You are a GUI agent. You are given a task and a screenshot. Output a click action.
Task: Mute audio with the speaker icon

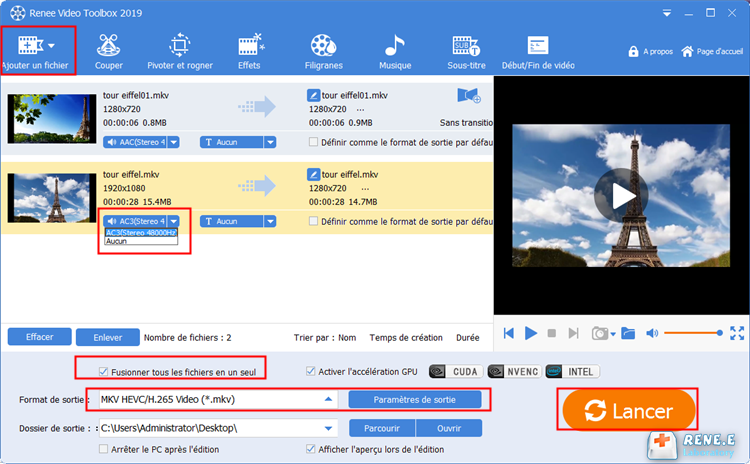[x=652, y=333]
